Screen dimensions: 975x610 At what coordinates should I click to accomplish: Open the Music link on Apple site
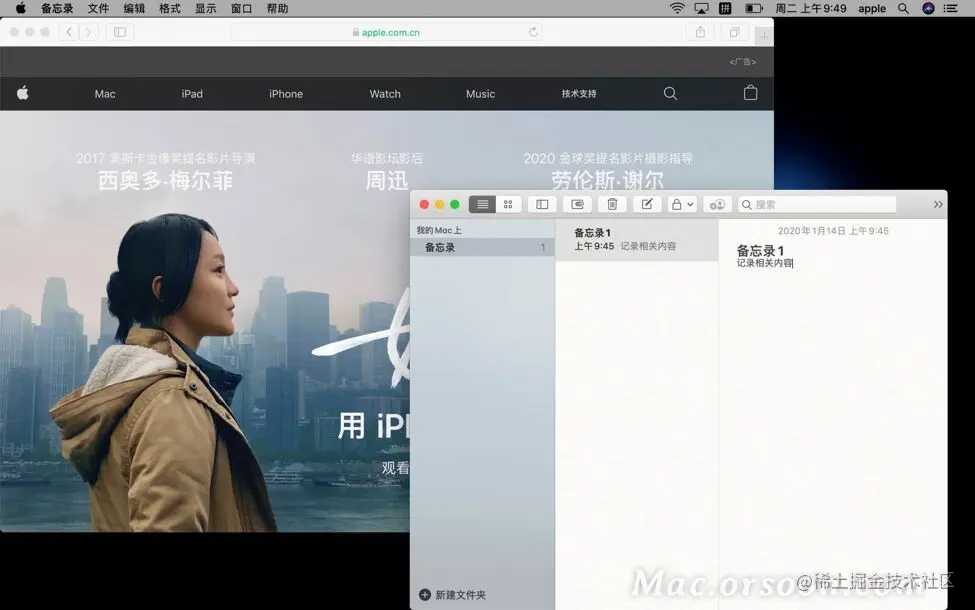(481, 94)
